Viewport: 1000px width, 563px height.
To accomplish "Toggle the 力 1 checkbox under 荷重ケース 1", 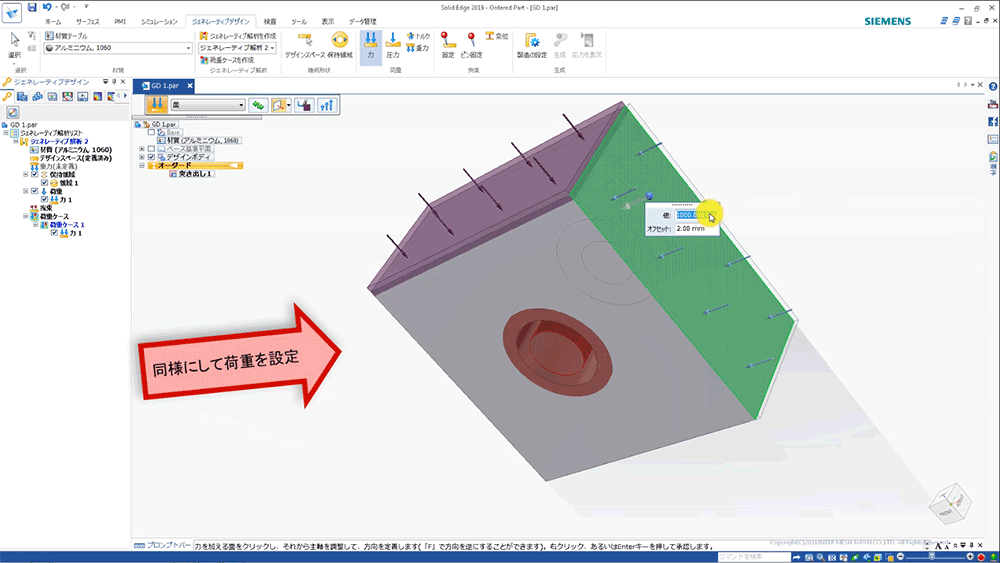I will [54, 233].
